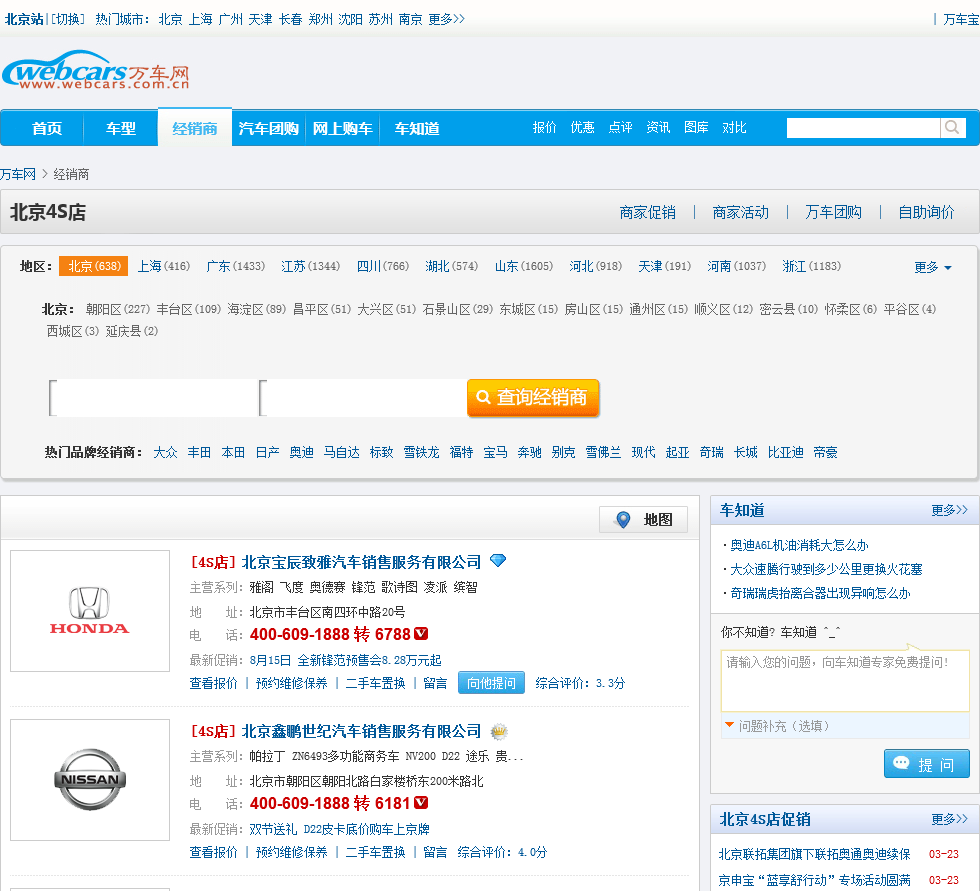The width and height of the screenshot is (980, 891).
Task: Open 自助询价 link
Action: 926,212
